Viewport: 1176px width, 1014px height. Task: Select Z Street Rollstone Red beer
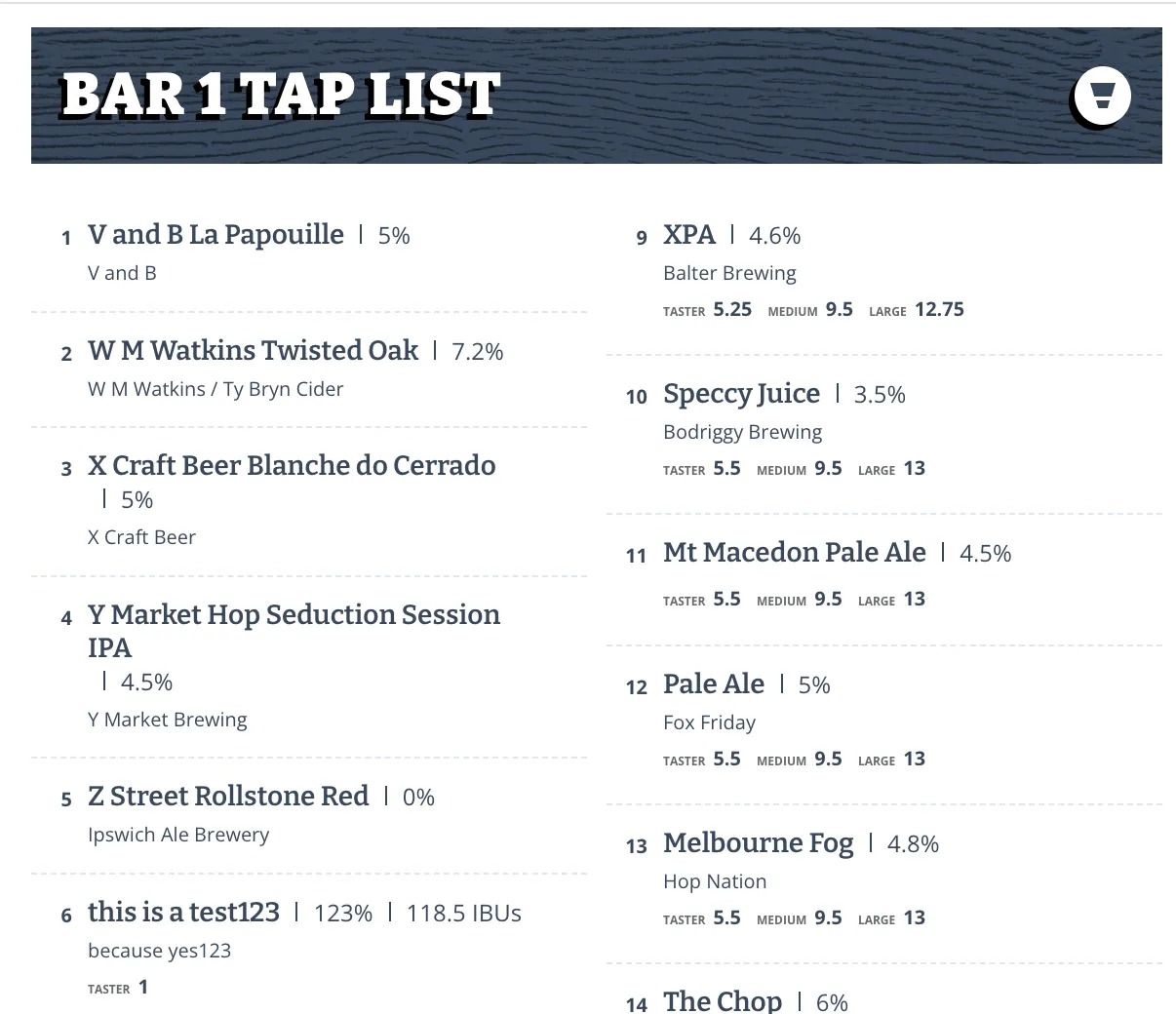(x=228, y=797)
